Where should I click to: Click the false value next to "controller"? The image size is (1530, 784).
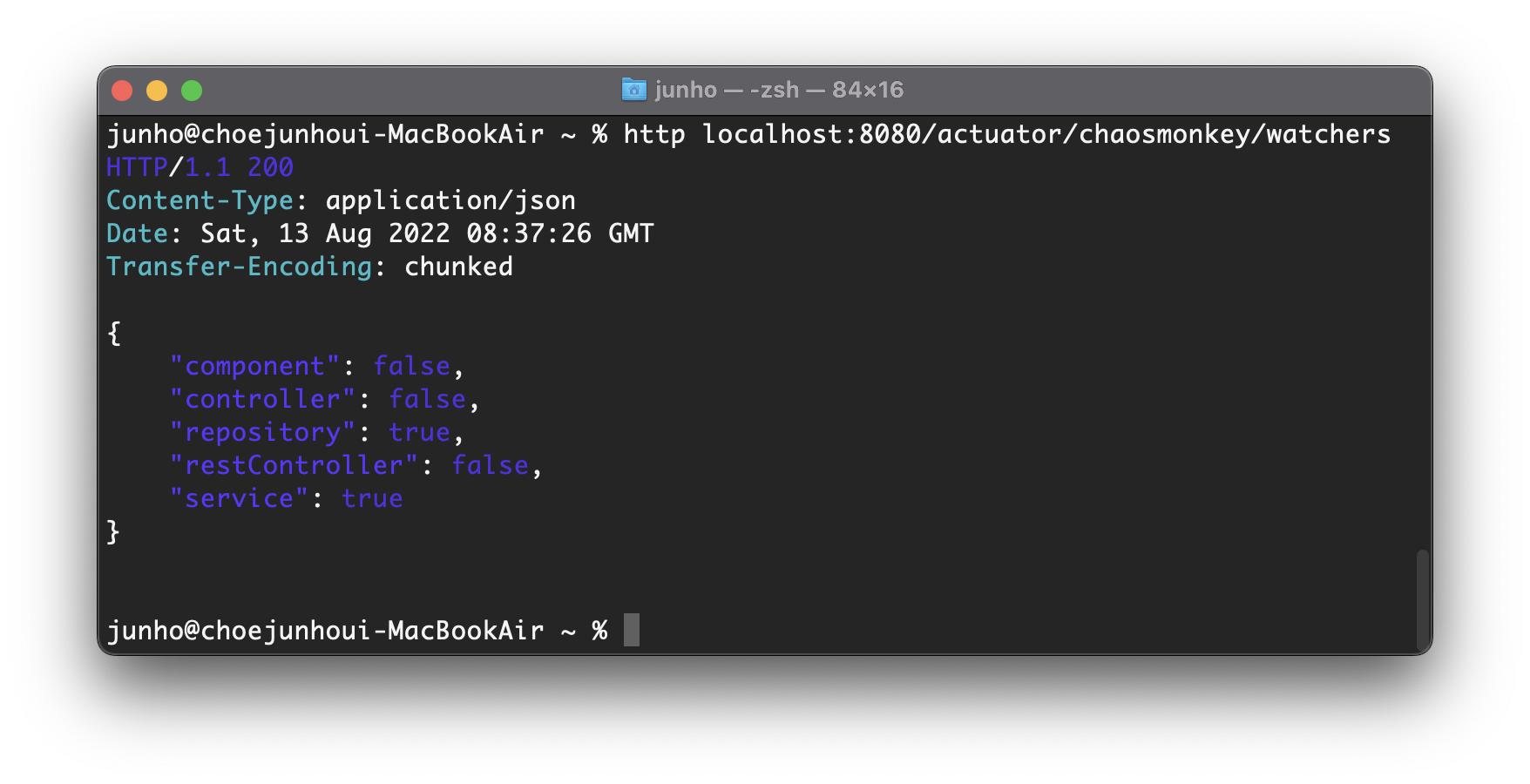click(x=427, y=399)
